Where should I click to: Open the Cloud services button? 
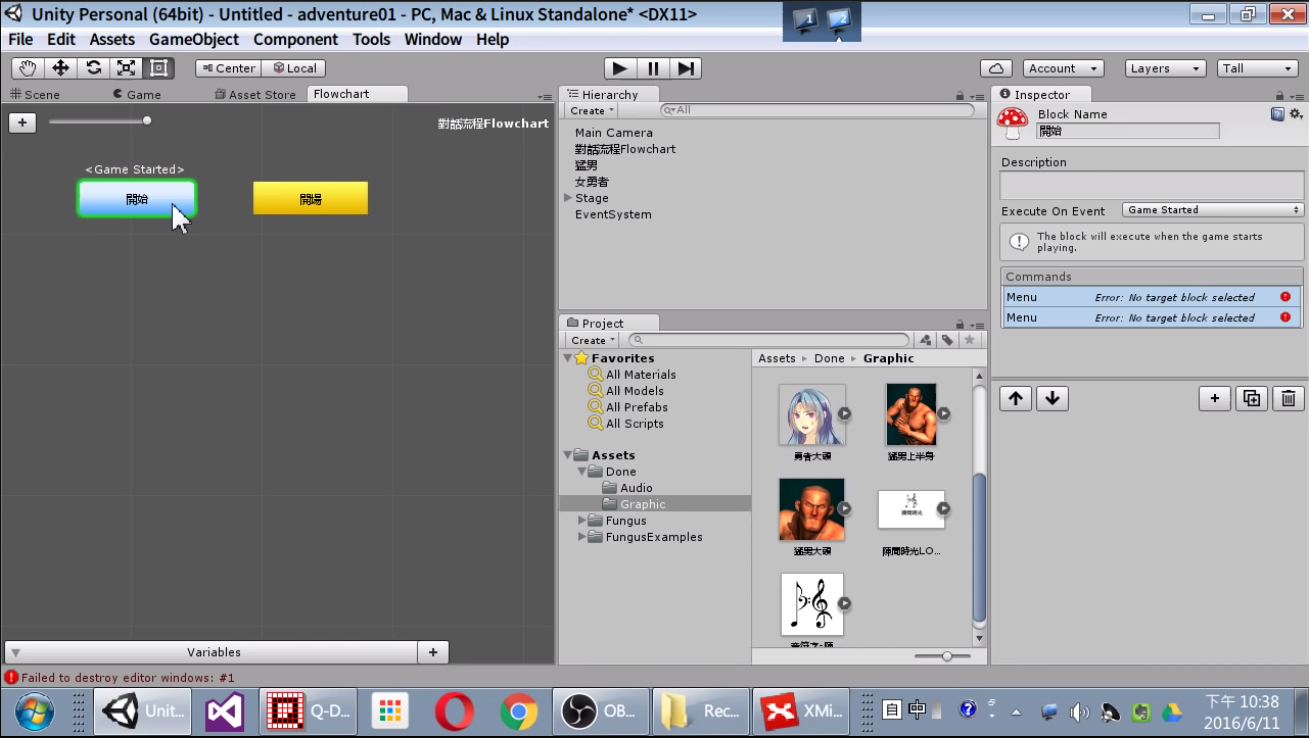(x=996, y=68)
